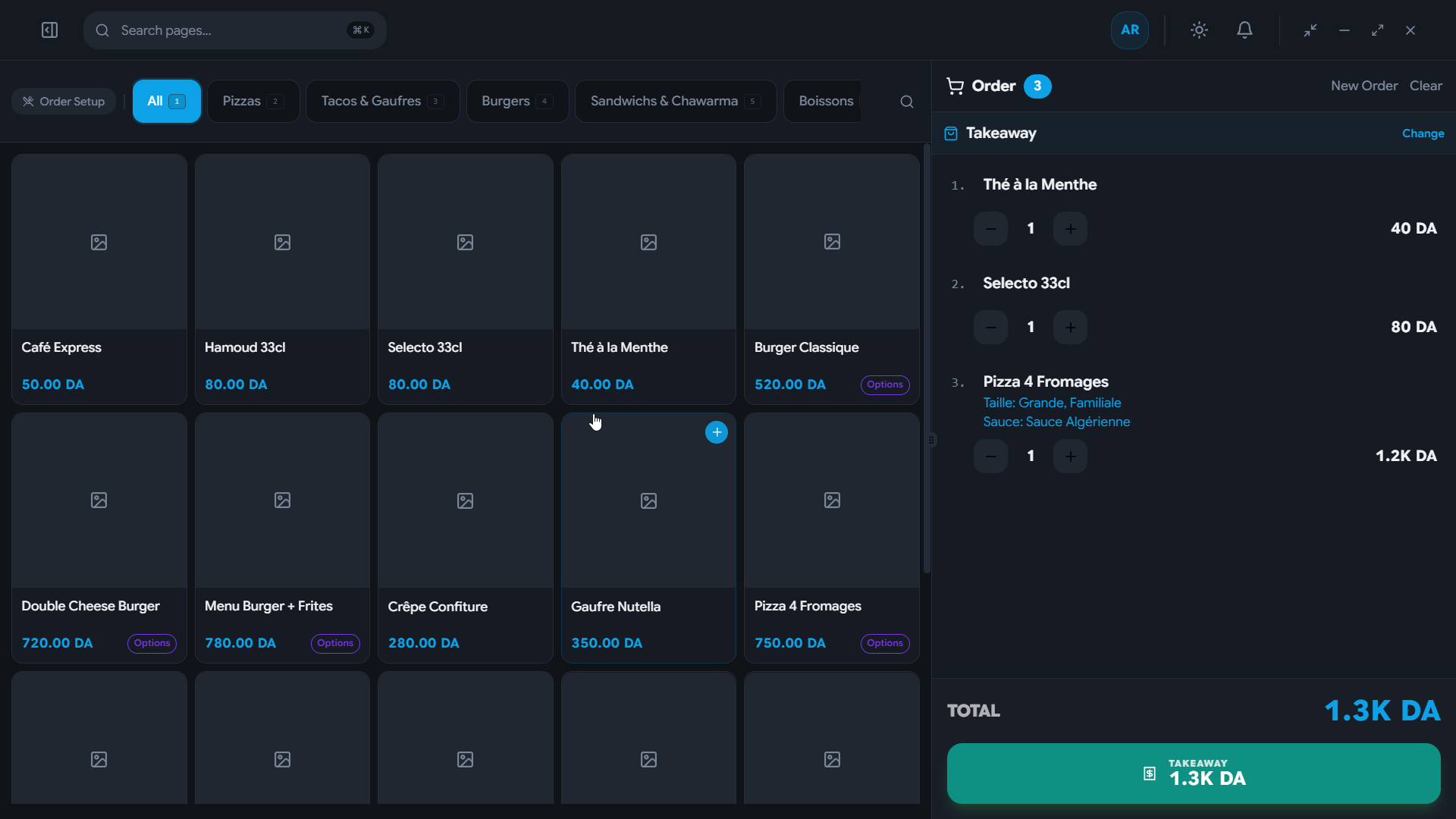Click the search pages field
Viewport: 1456px width, 819px height.
click(235, 30)
